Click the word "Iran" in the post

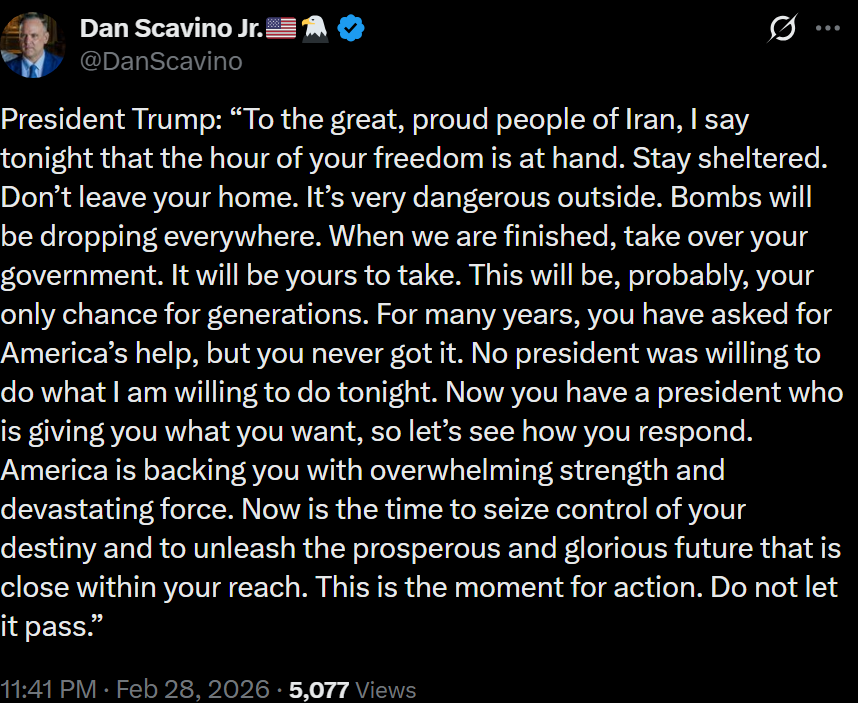click(647, 120)
